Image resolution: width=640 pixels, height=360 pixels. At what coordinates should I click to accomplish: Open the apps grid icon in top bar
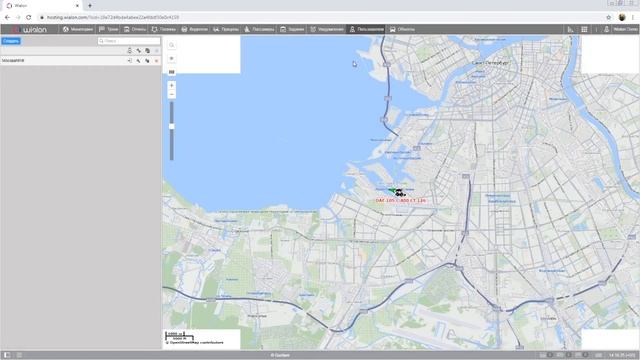[x=584, y=29]
